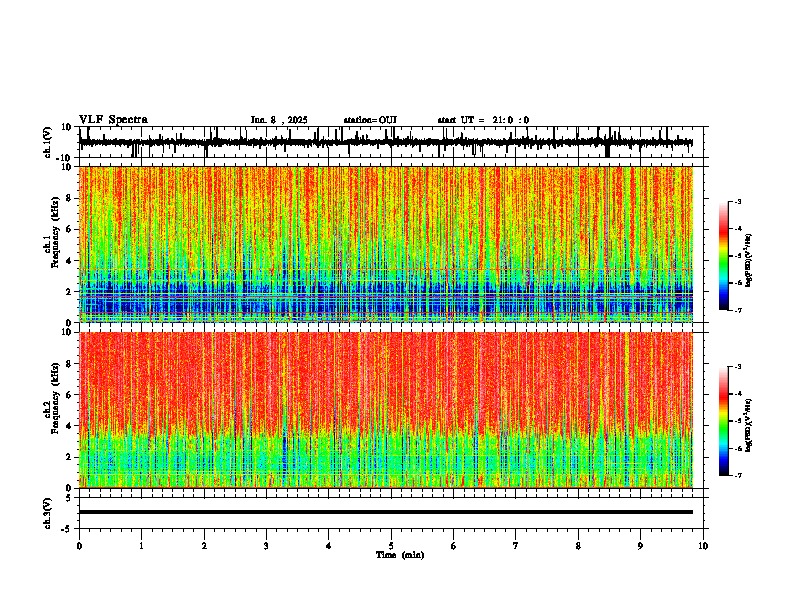Click the "VLF Spectra" plot title
This screenshot has height=612, width=792.
[113, 120]
